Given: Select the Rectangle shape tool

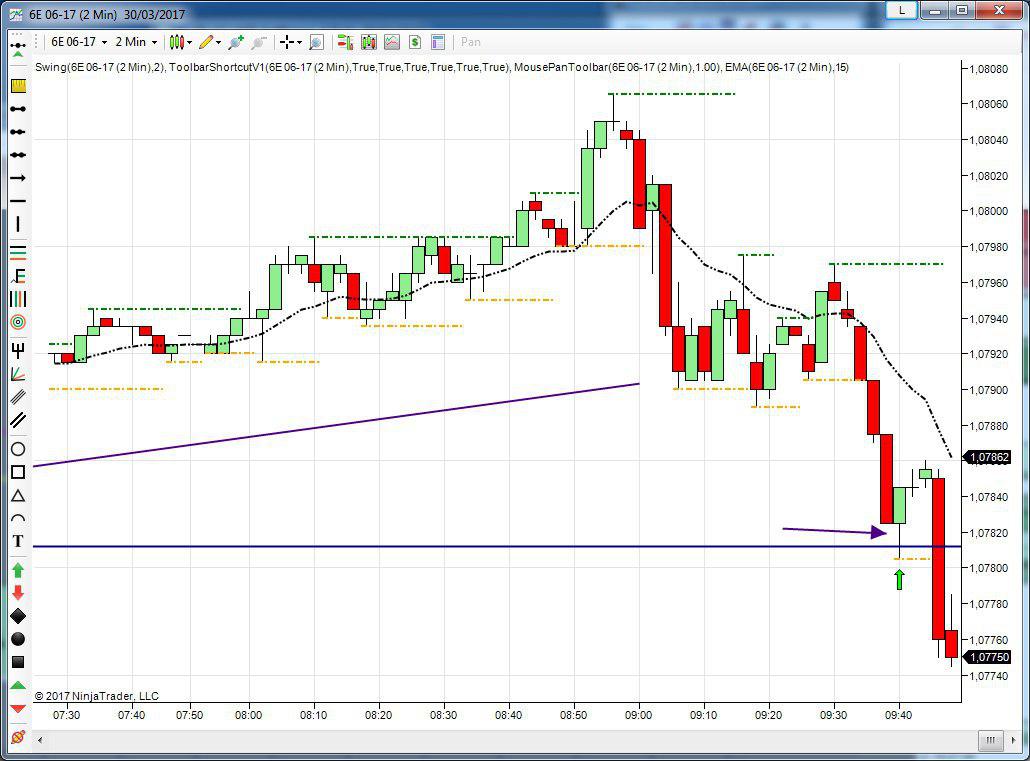Looking at the screenshot, I should pos(18,472).
